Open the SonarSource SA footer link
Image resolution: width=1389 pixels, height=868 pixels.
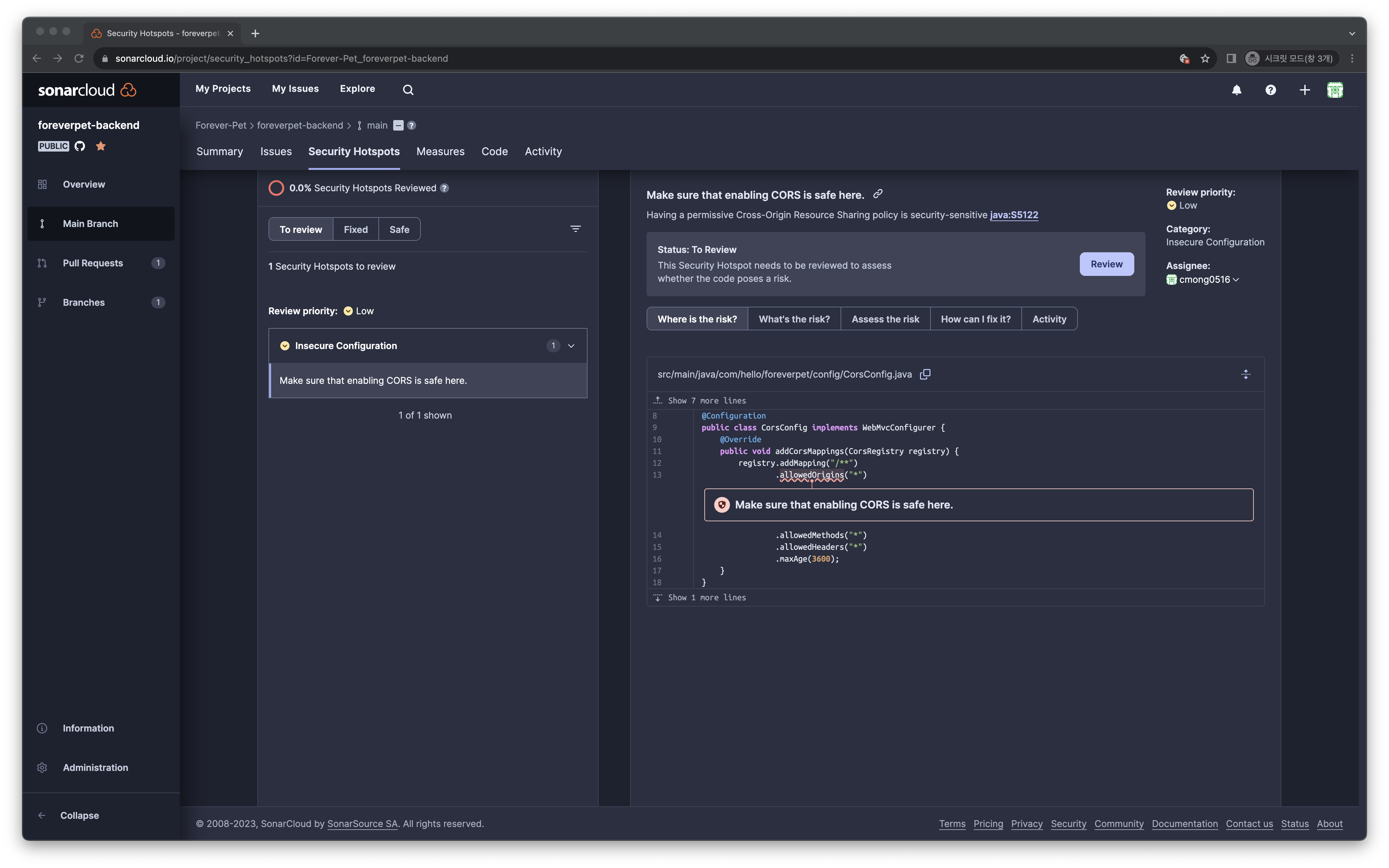362,824
